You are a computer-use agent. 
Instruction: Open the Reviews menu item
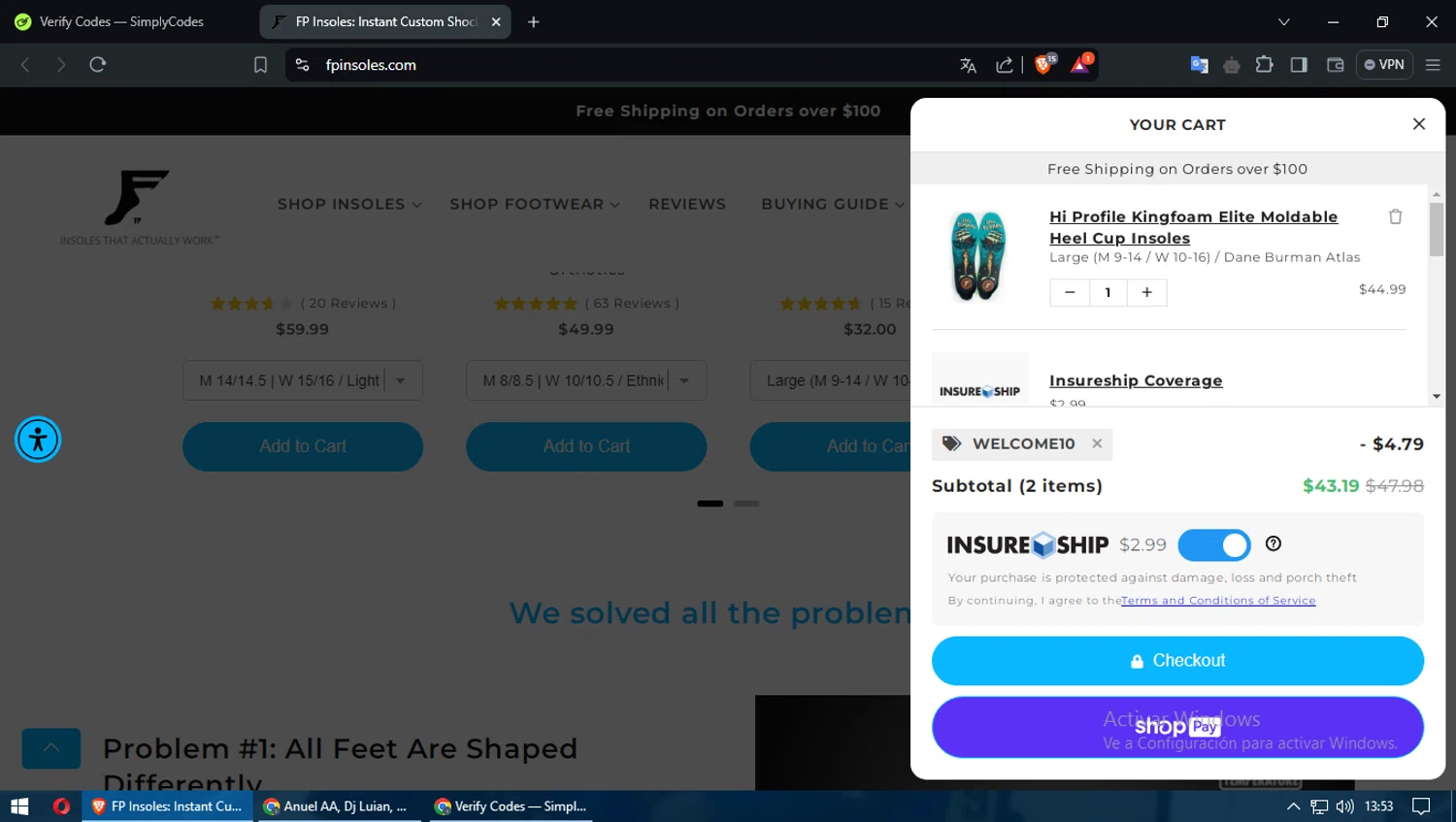687,204
